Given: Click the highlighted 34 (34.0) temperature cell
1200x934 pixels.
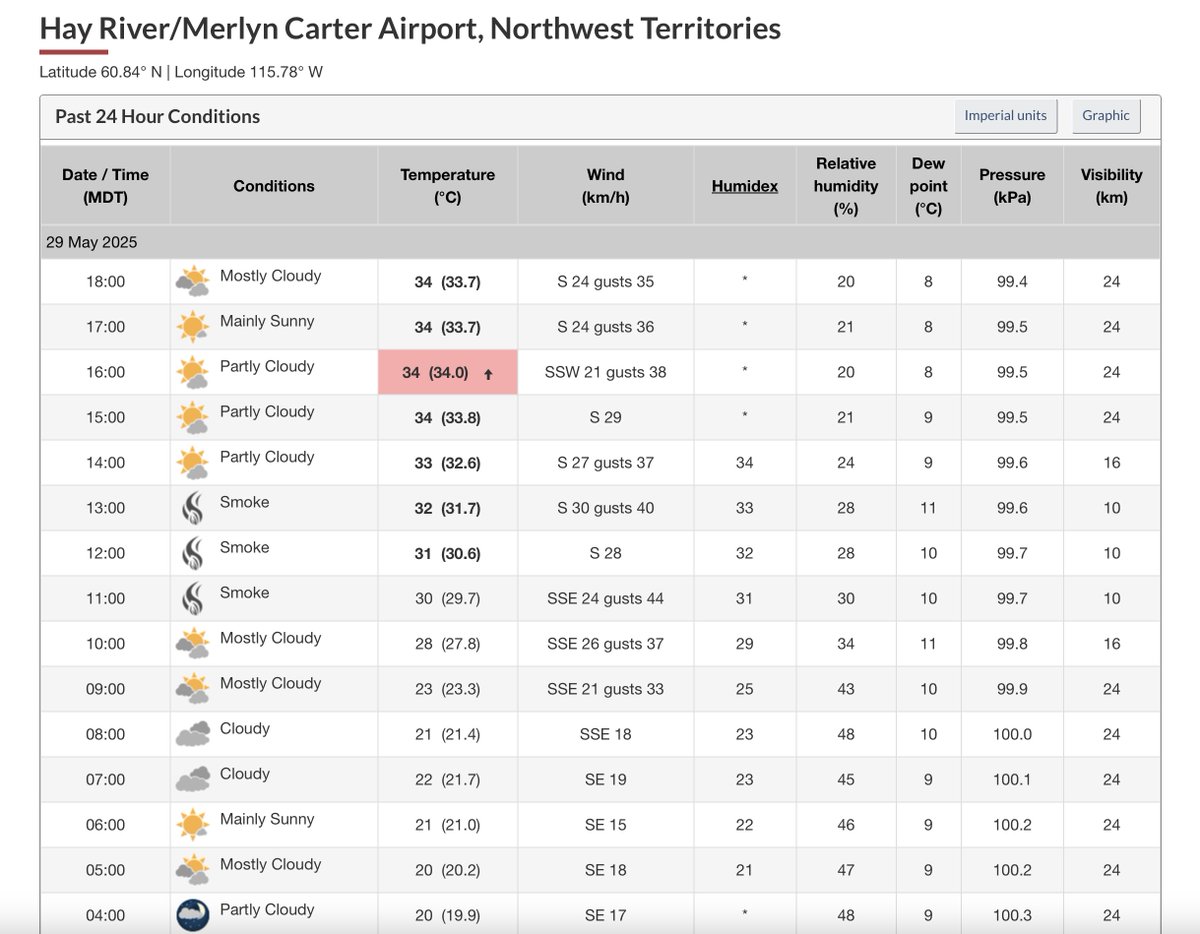Looking at the screenshot, I should click(448, 372).
